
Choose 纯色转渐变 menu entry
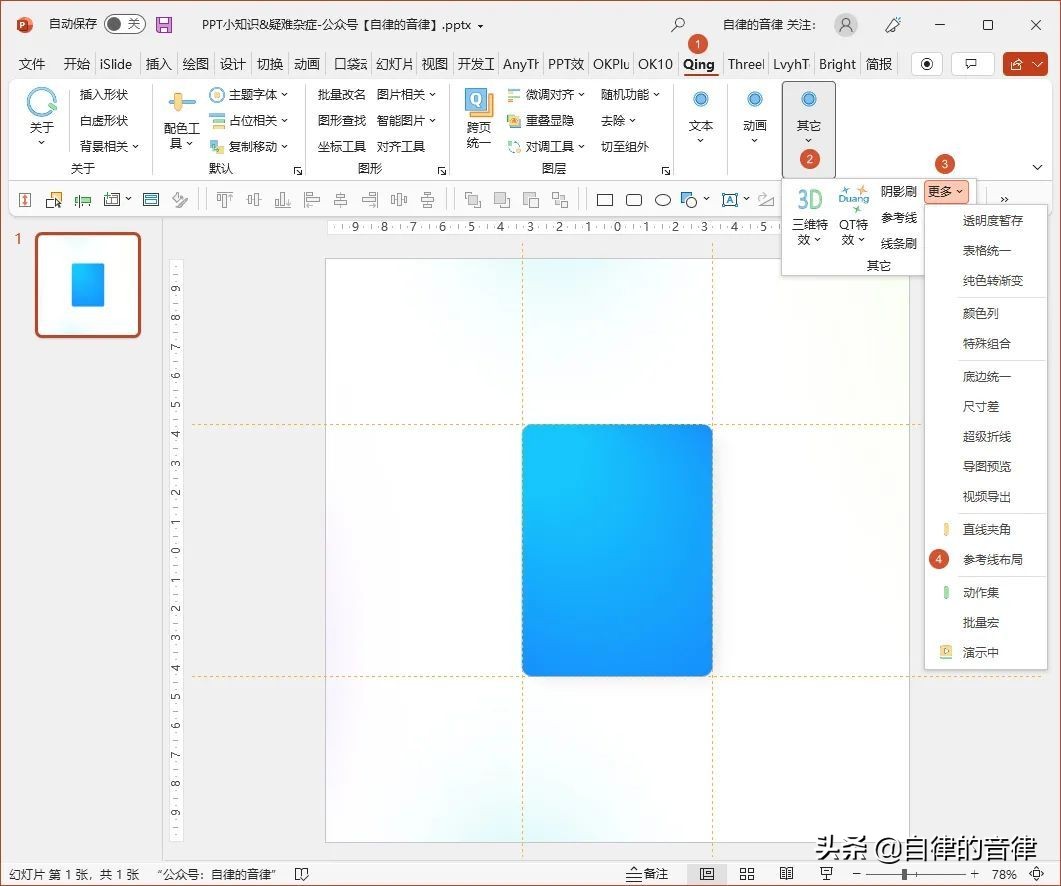click(x=992, y=281)
